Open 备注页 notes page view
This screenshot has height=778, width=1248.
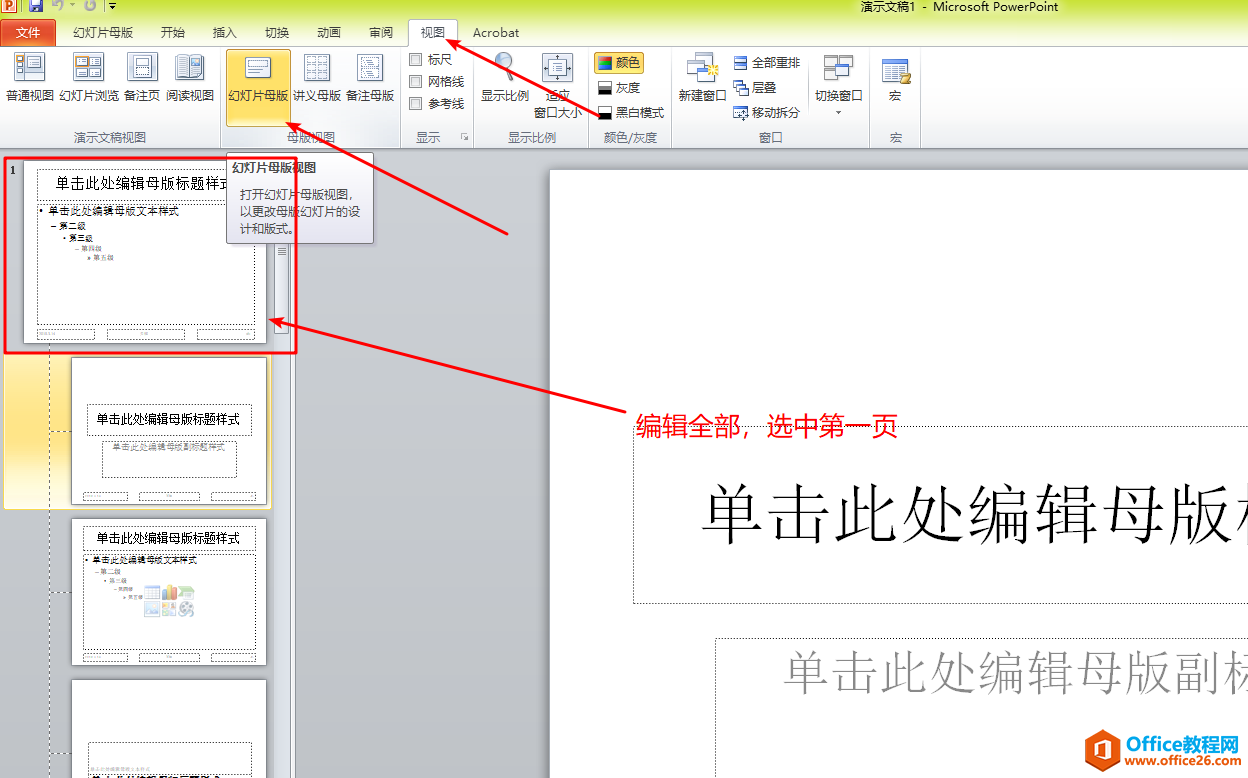pyautogui.click(x=142, y=78)
